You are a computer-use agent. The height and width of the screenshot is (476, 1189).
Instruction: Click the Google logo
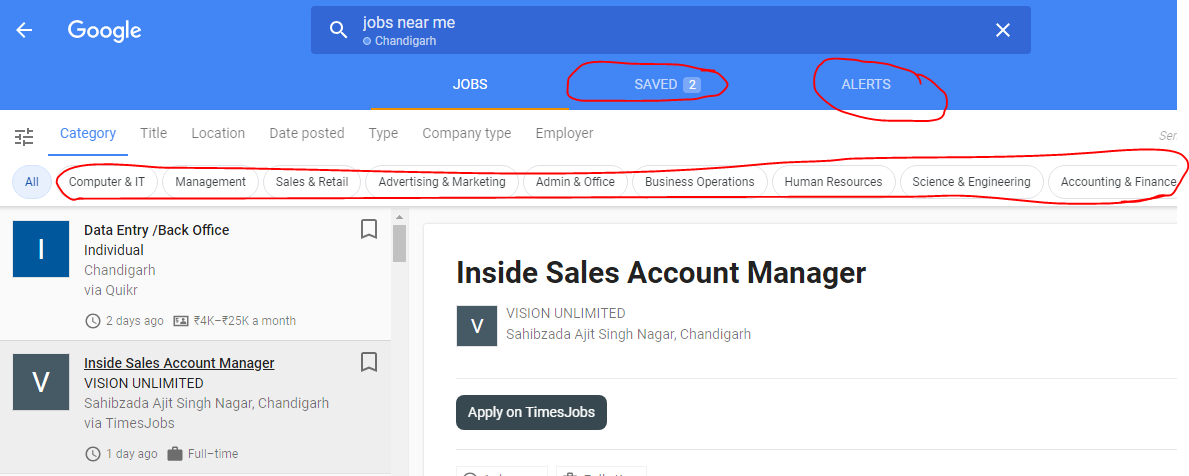(104, 30)
